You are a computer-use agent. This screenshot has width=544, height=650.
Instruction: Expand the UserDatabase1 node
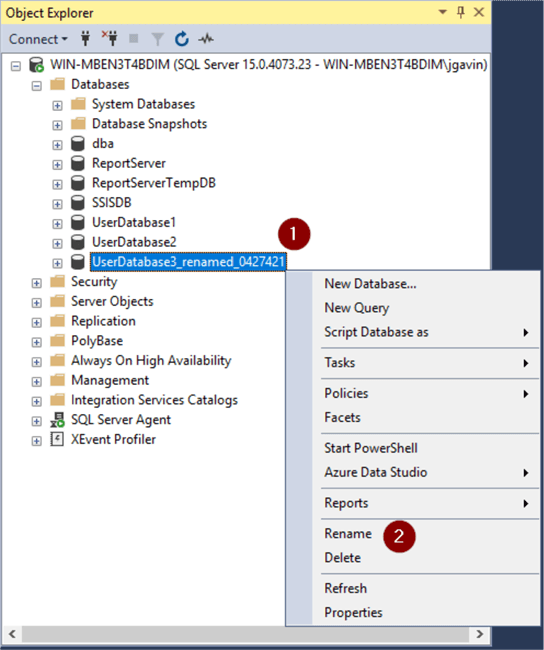point(57,224)
